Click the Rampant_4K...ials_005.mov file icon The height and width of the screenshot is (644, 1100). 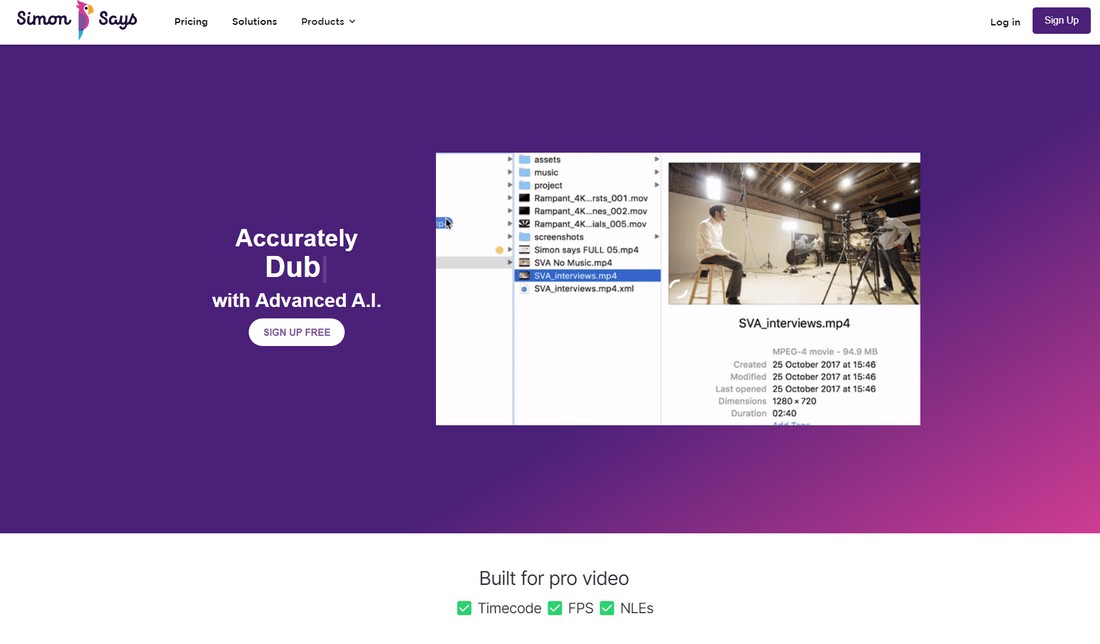click(x=524, y=224)
